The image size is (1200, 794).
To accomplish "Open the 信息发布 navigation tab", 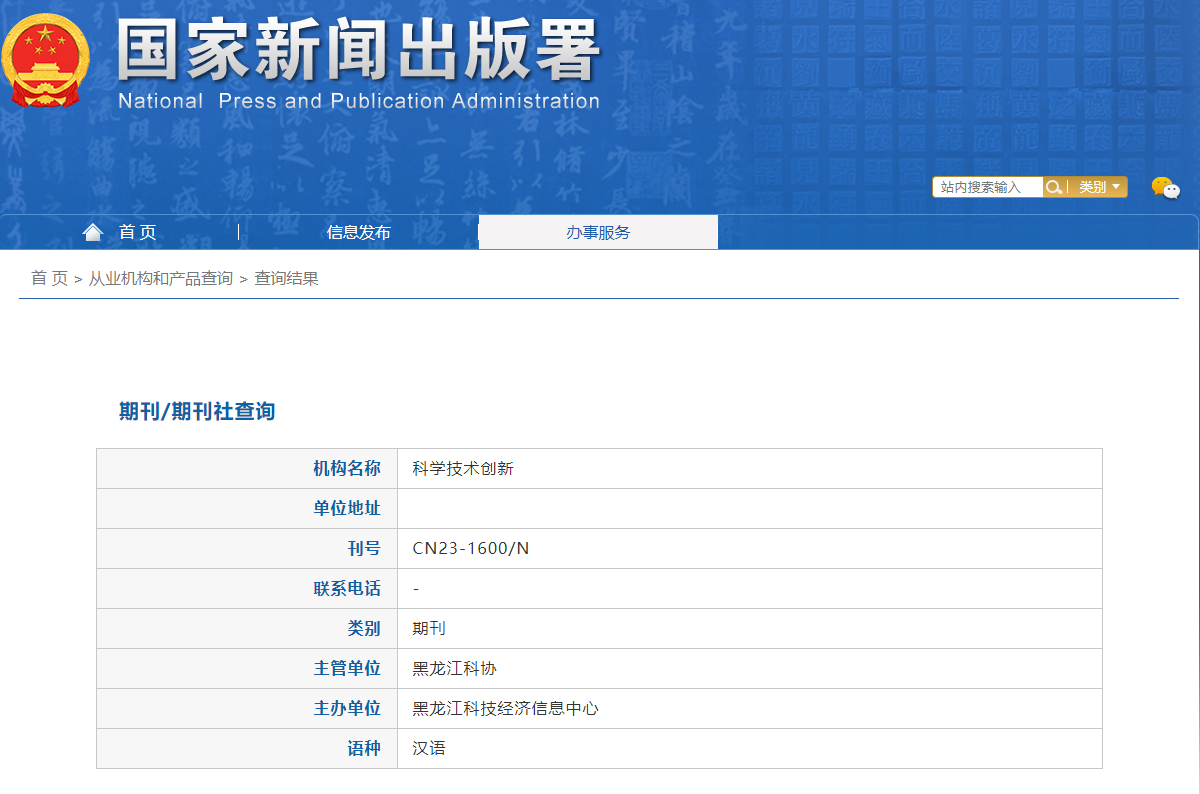I will [358, 232].
